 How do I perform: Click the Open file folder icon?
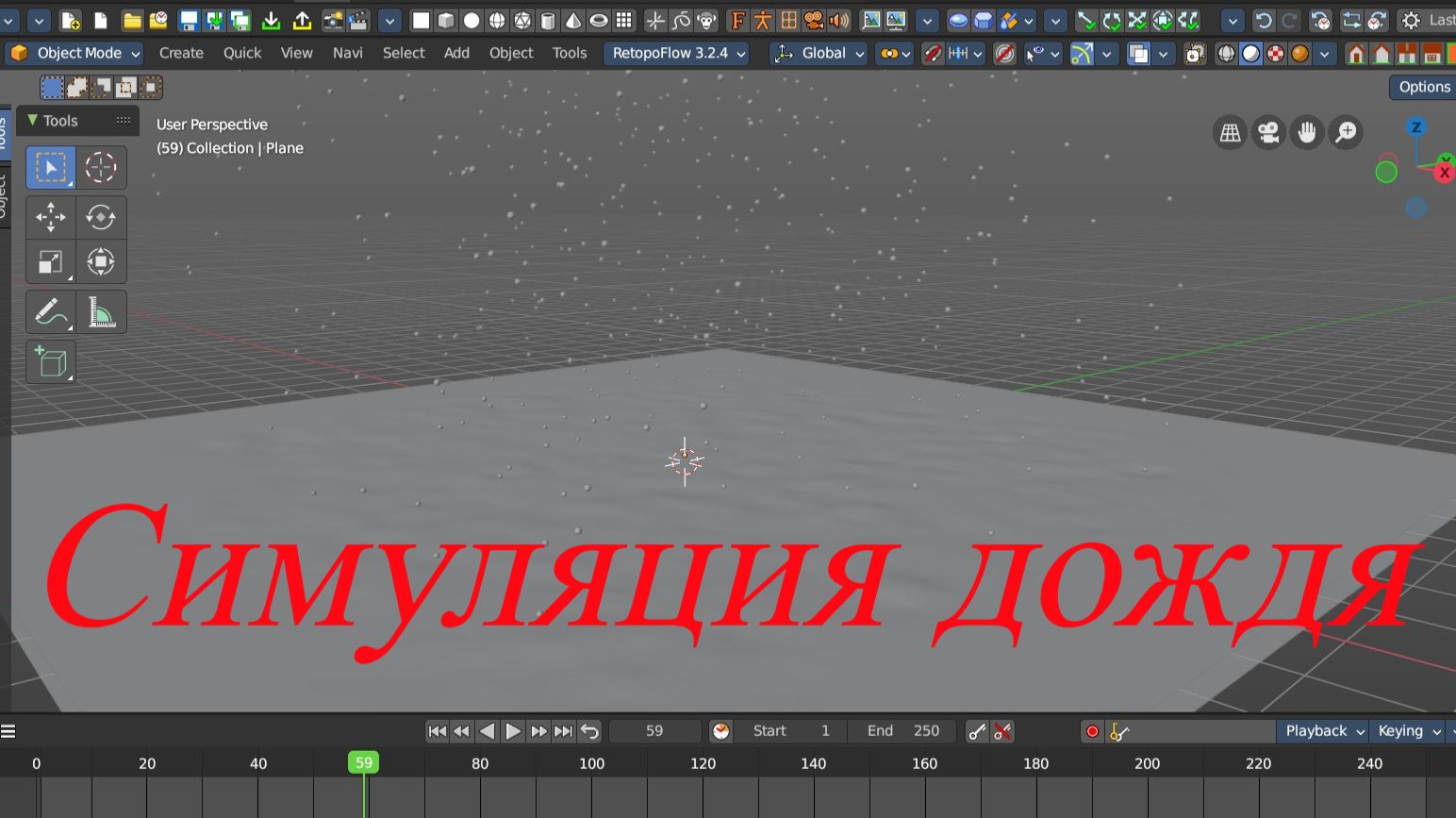[132, 21]
